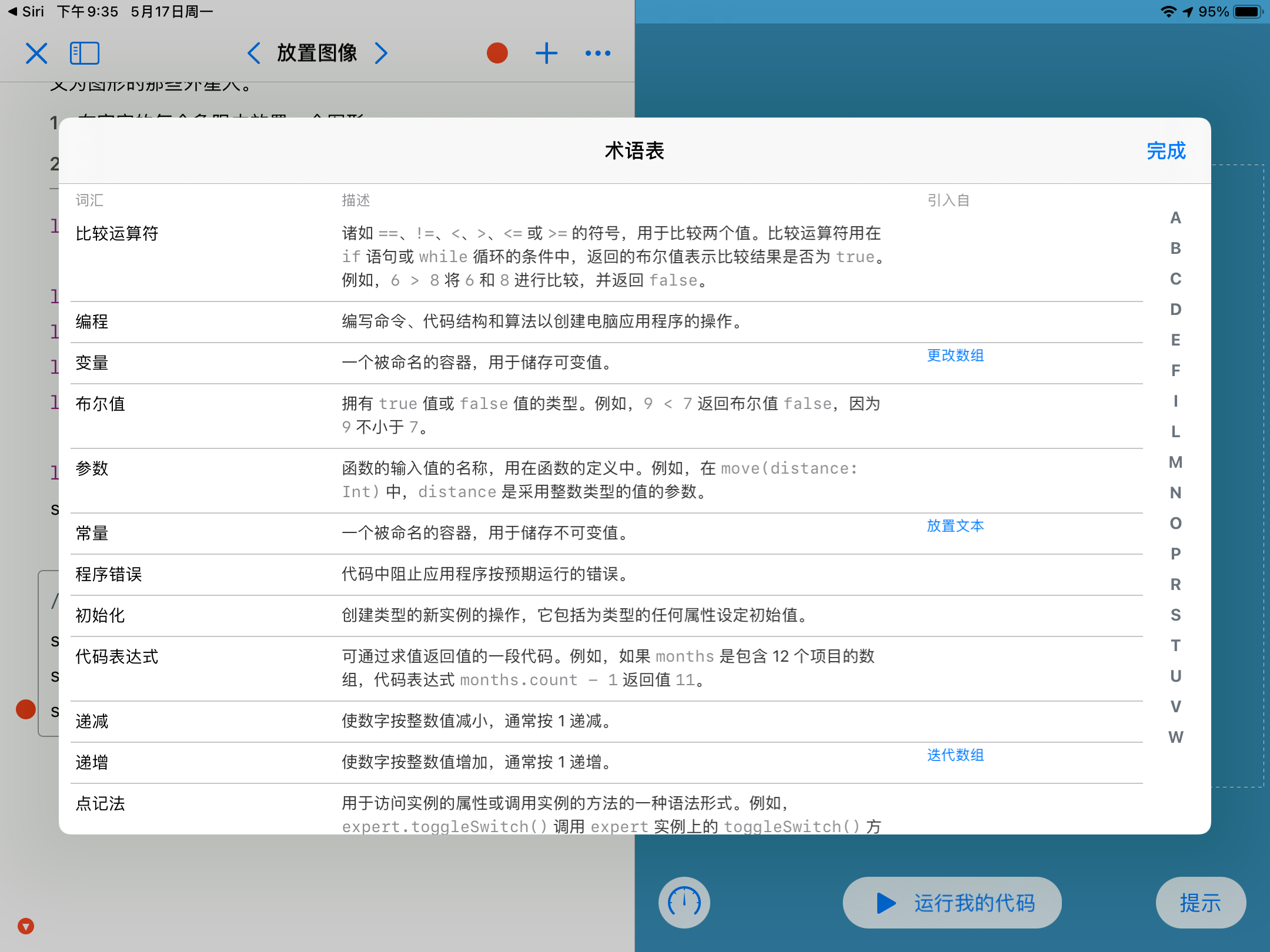The image size is (1270, 952).
Task: Tap 提示 to show a hint
Action: tap(1201, 903)
